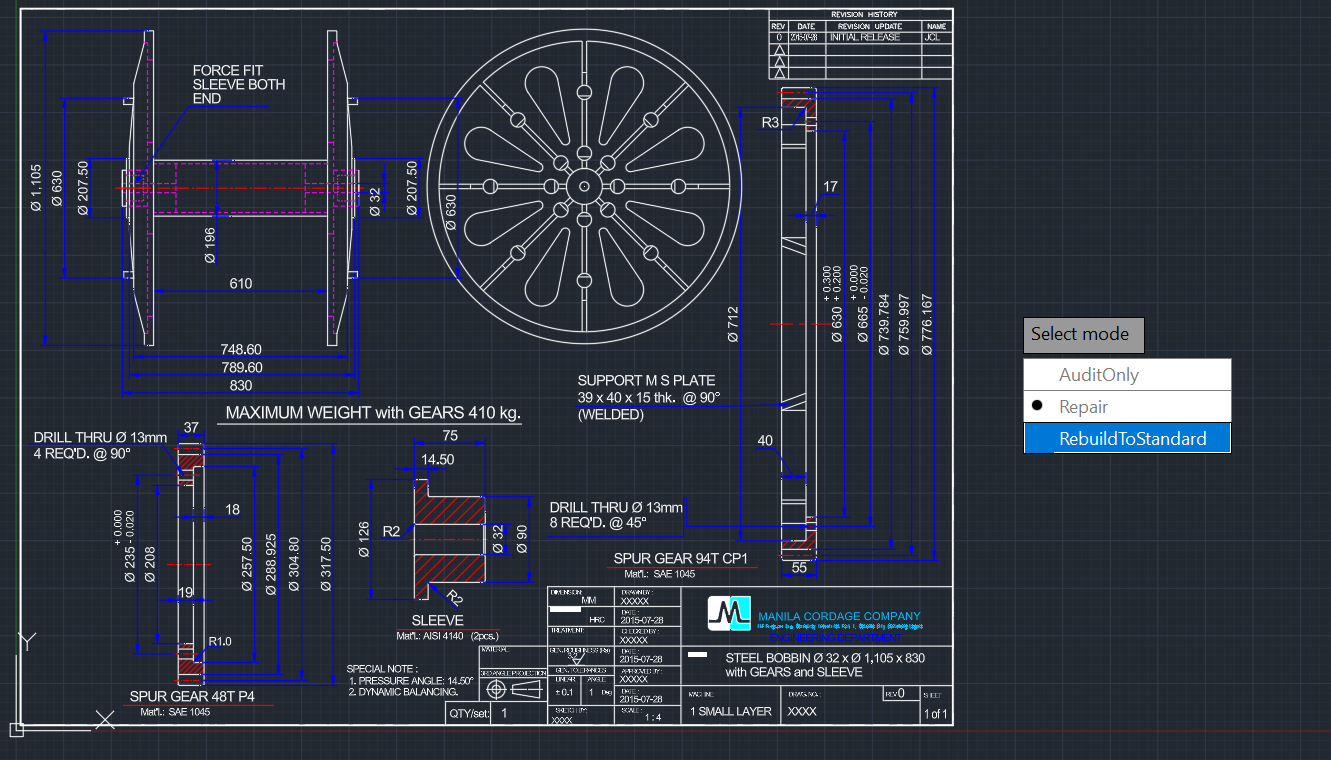Click the center mark of the wheel front view
This screenshot has width=1331, height=760.
586,186
